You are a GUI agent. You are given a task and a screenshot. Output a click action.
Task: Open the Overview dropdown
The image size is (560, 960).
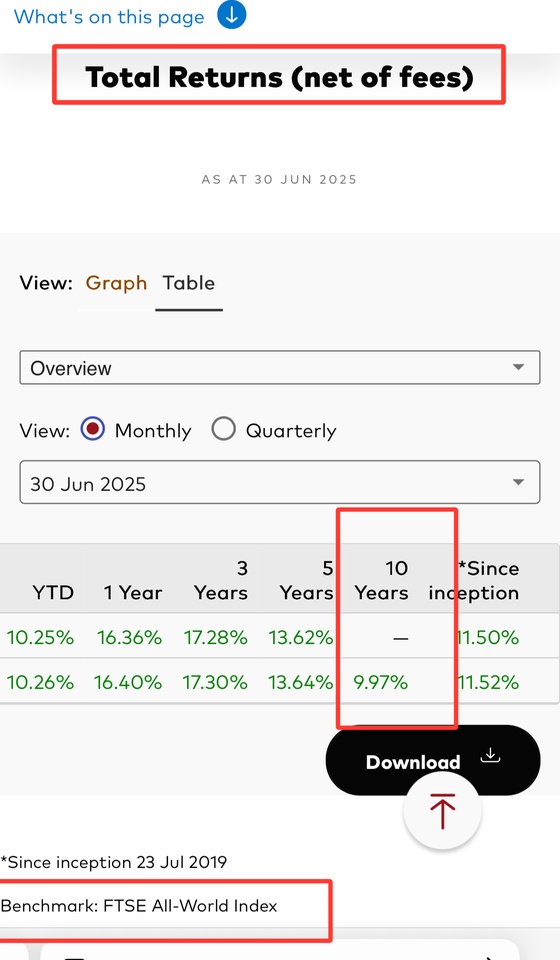(x=280, y=367)
